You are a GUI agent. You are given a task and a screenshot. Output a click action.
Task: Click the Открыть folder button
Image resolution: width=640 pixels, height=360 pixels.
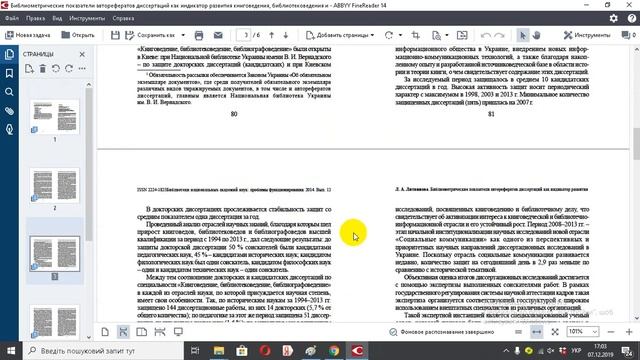tap(78, 35)
